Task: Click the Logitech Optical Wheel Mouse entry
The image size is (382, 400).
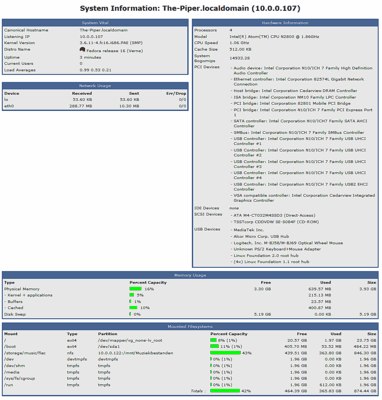Action: click(288, 243)
